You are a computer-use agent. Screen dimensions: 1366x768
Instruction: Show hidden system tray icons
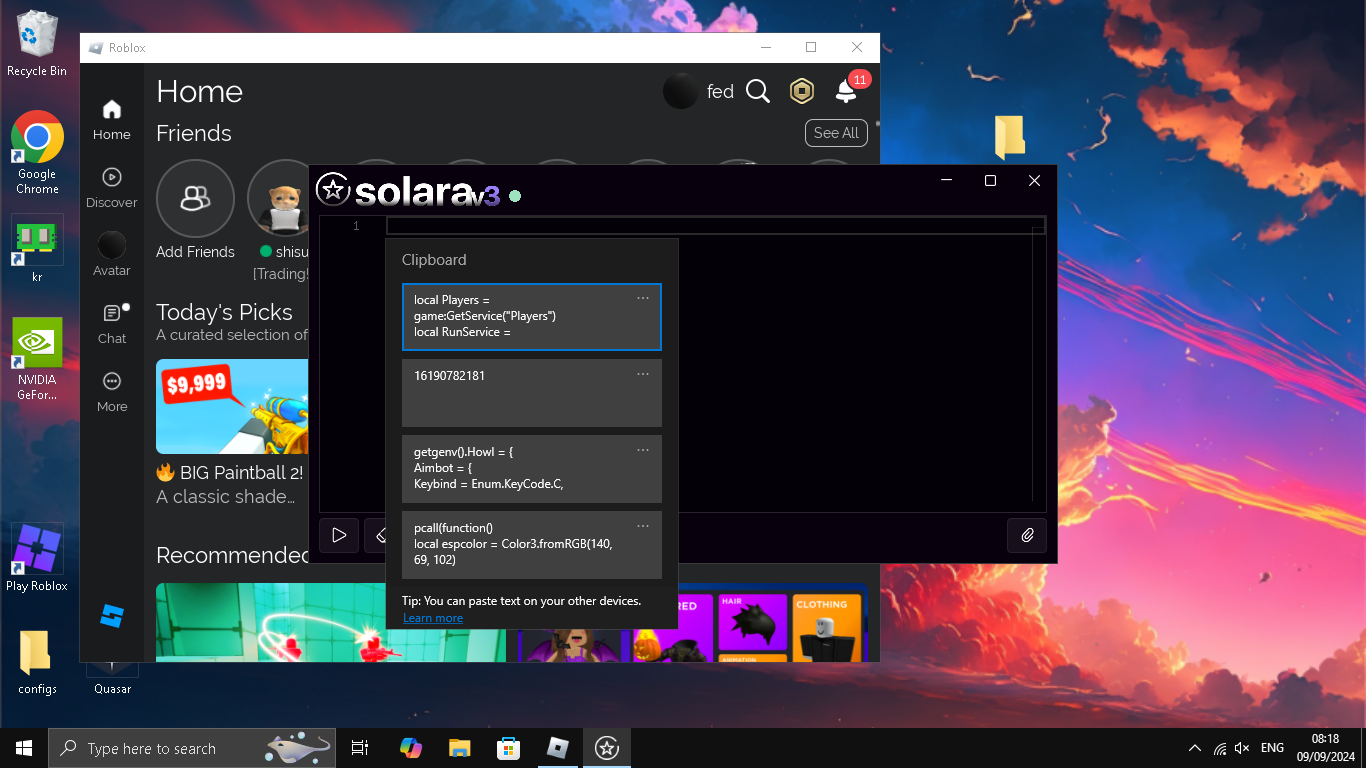click(1195, 748)
